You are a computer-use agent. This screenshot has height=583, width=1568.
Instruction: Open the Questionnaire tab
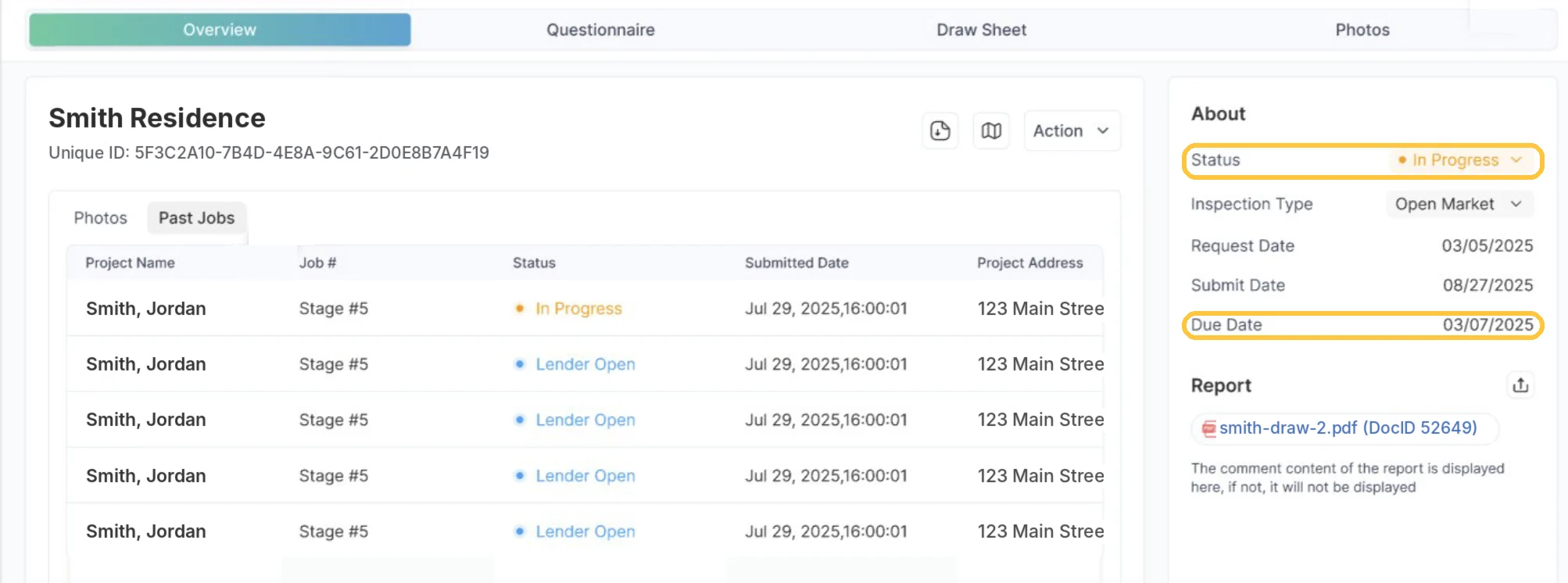pos(600,30)
